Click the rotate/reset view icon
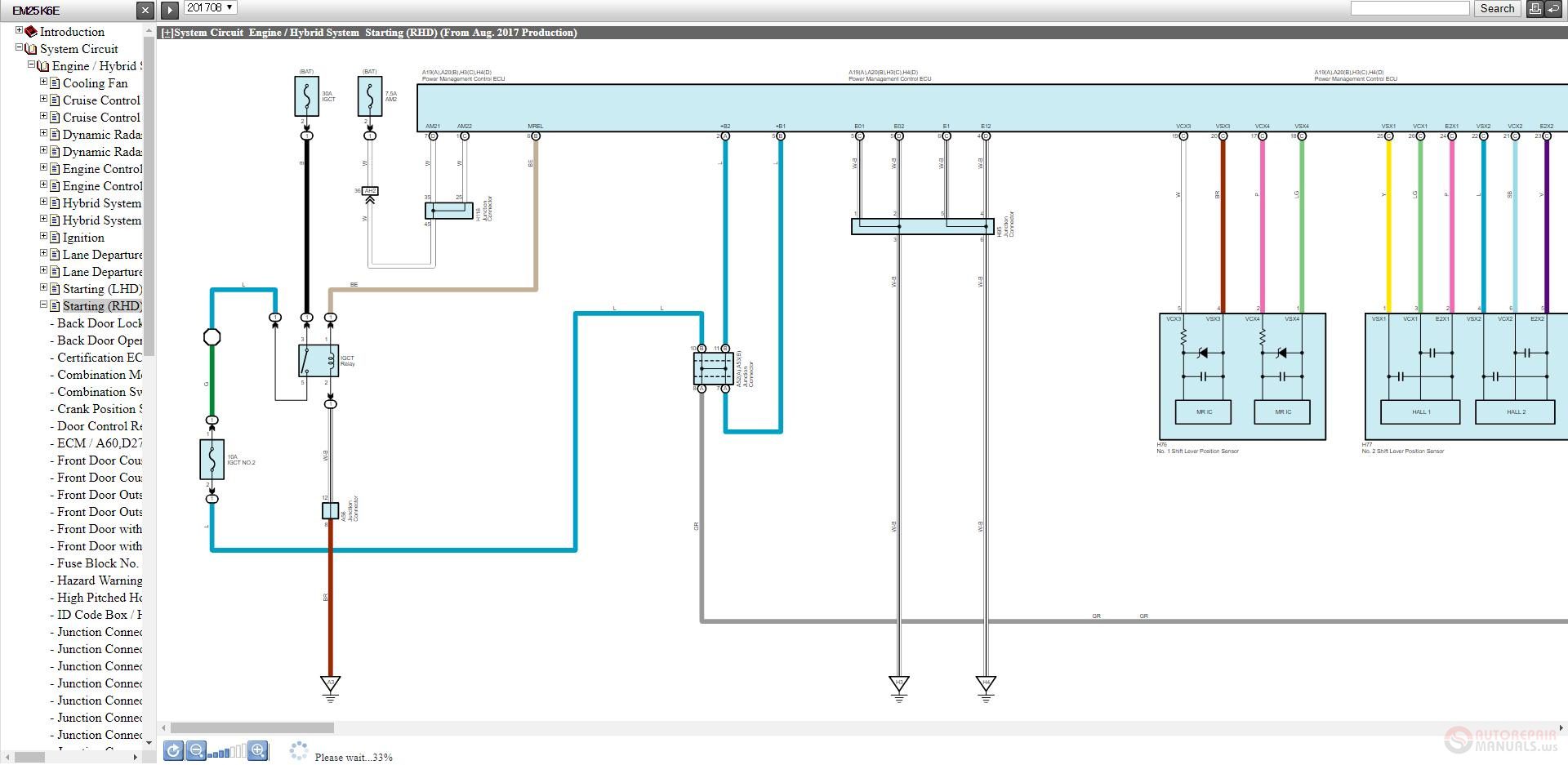The height and width of the screenshot is (765, 1568). coord(173,750)
